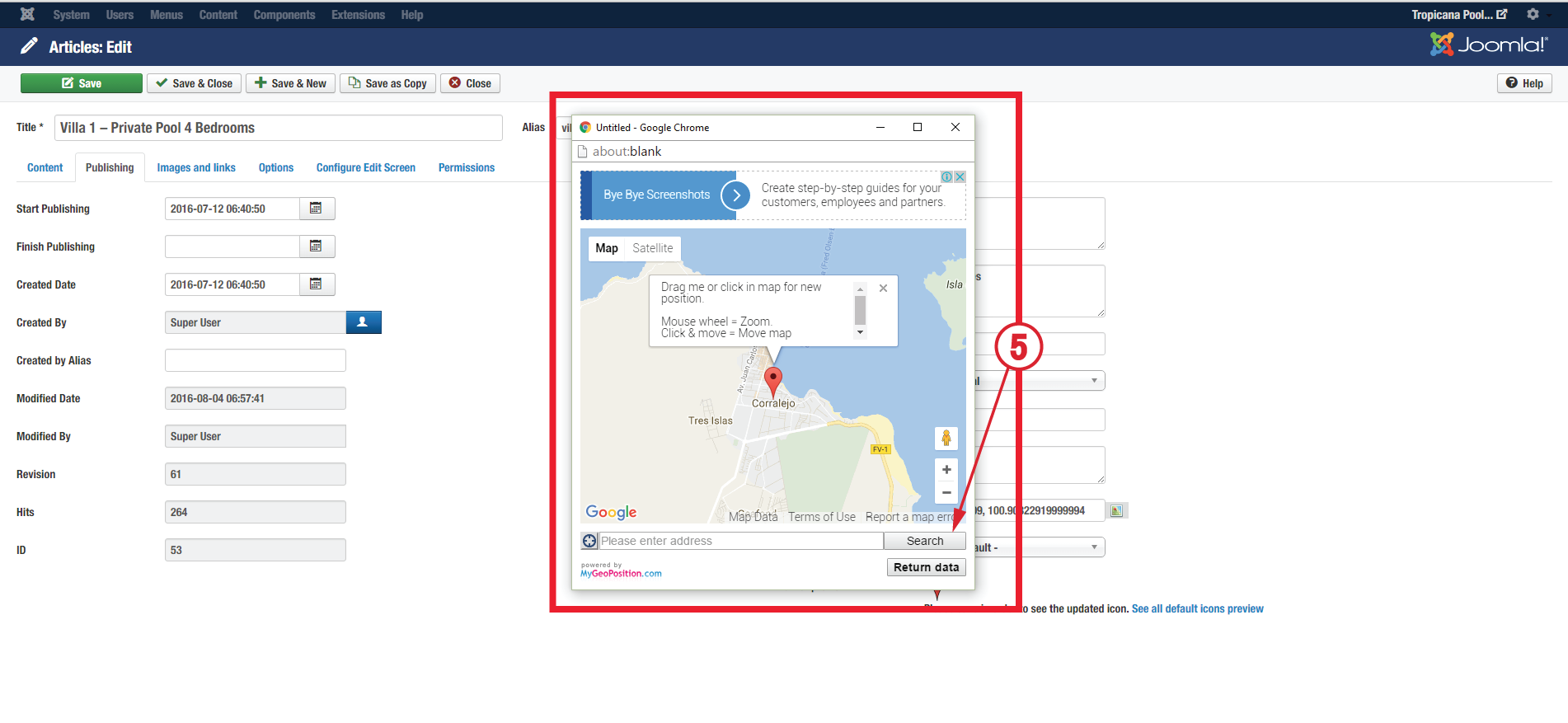This screenshot has height=723, width=1568.
Task: Click the Finish Publishing date field
Action: pyautogui.click(x=232, y=246)
